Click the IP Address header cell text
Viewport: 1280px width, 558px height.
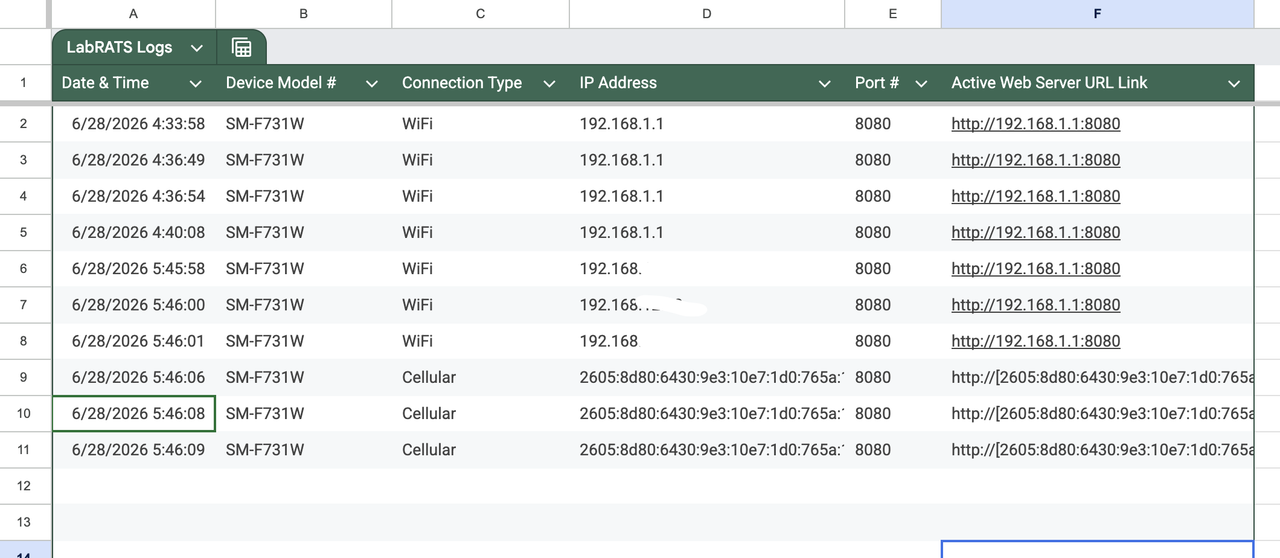tap(618, 83)
